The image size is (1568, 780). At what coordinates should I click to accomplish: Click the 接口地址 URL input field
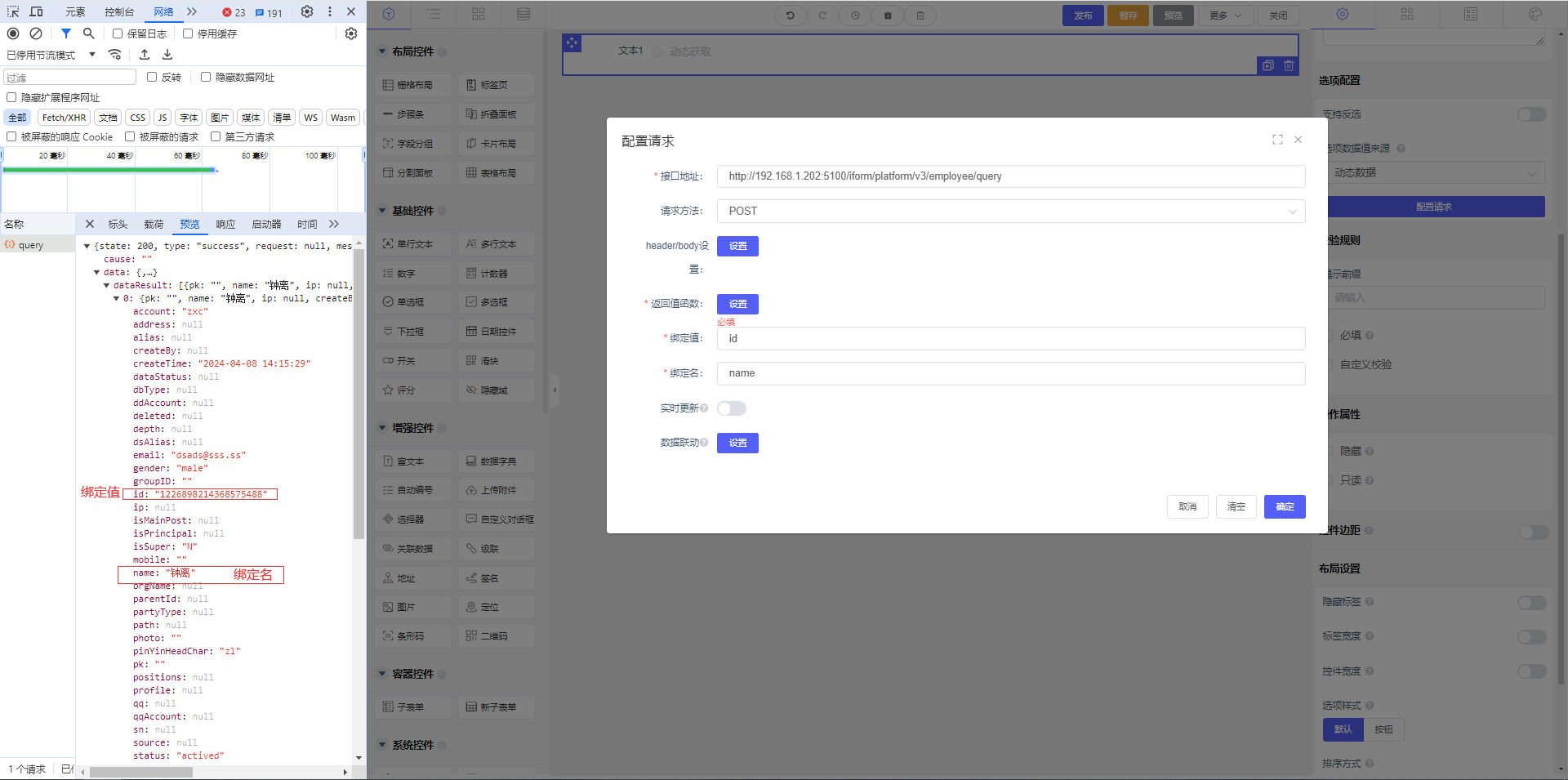[1010, 176]
